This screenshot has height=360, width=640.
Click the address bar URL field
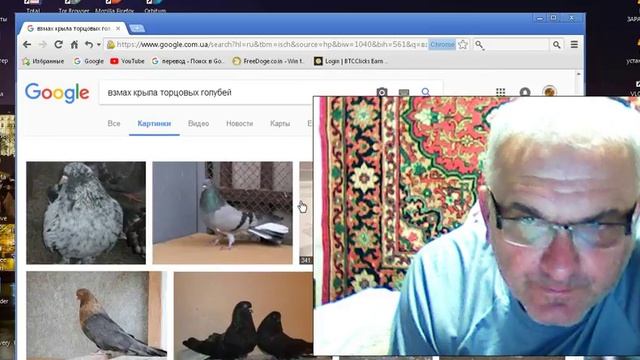coord(267,44)
